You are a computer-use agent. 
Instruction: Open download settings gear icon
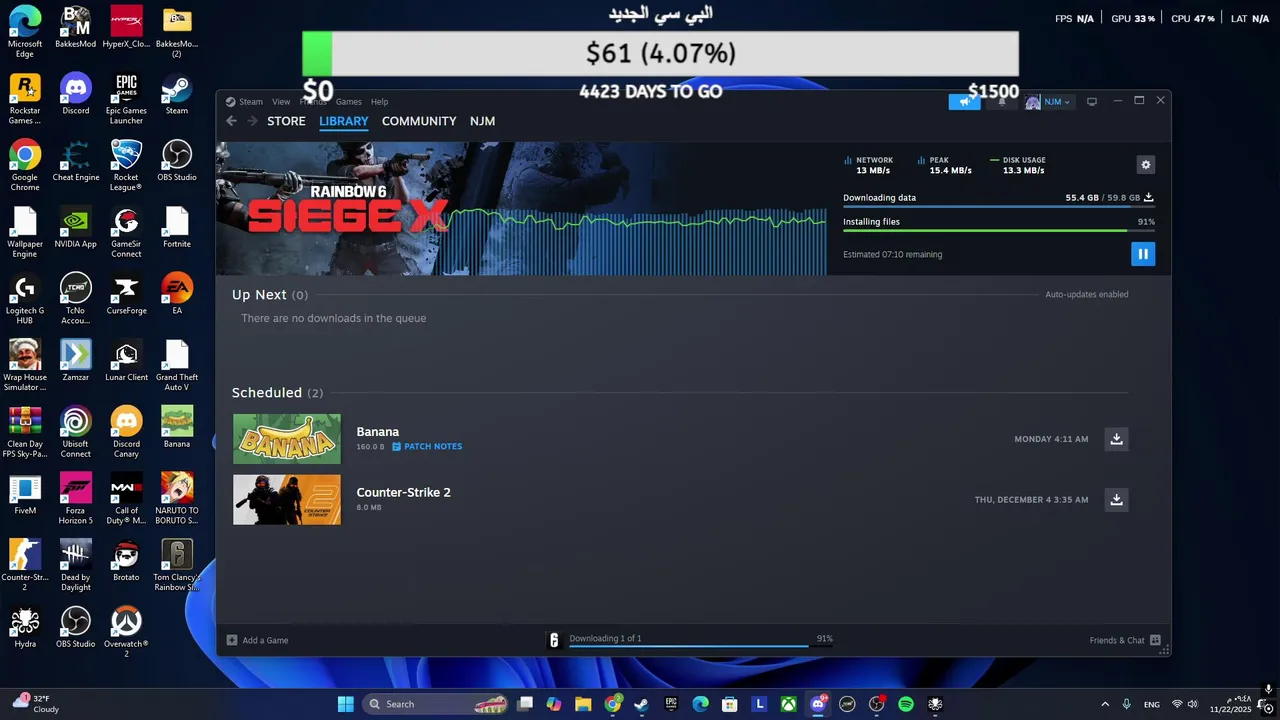point(1146,165)
